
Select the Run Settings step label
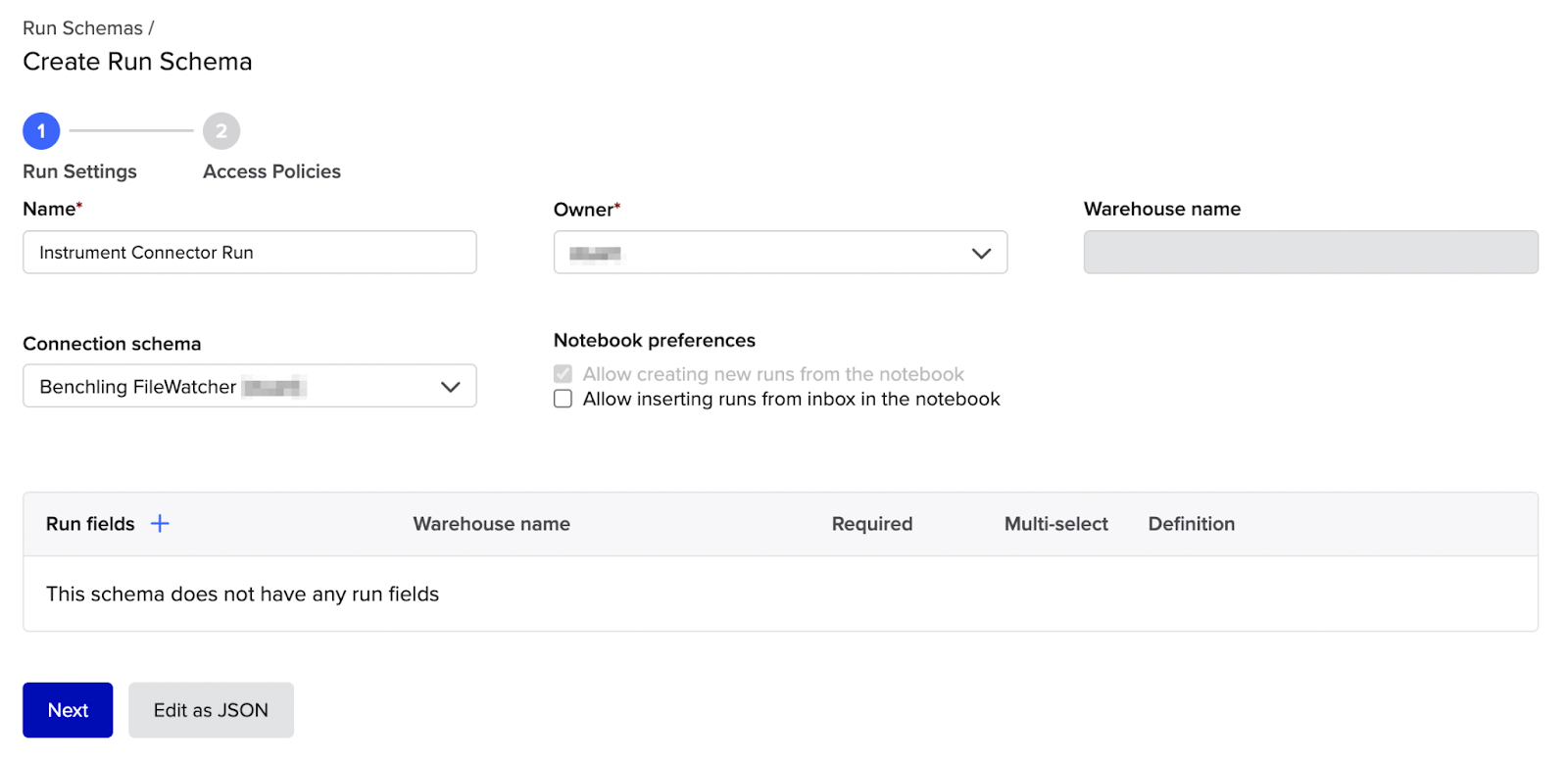pyautogui.click(x=79, y=171)
